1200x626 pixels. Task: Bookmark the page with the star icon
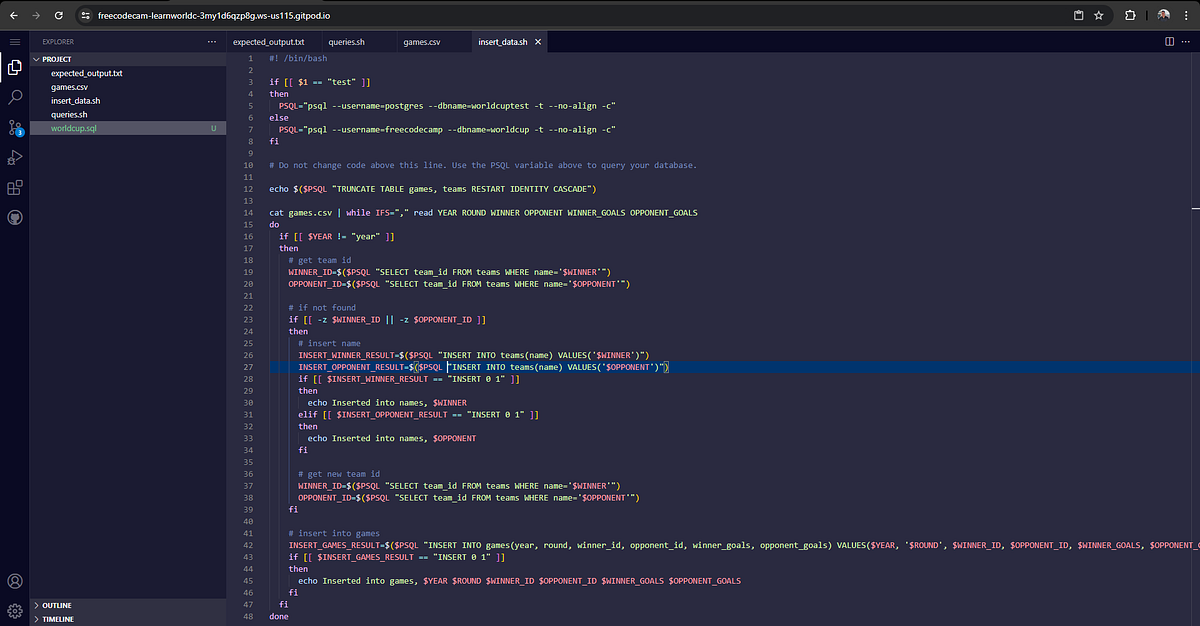[1097, 15]
